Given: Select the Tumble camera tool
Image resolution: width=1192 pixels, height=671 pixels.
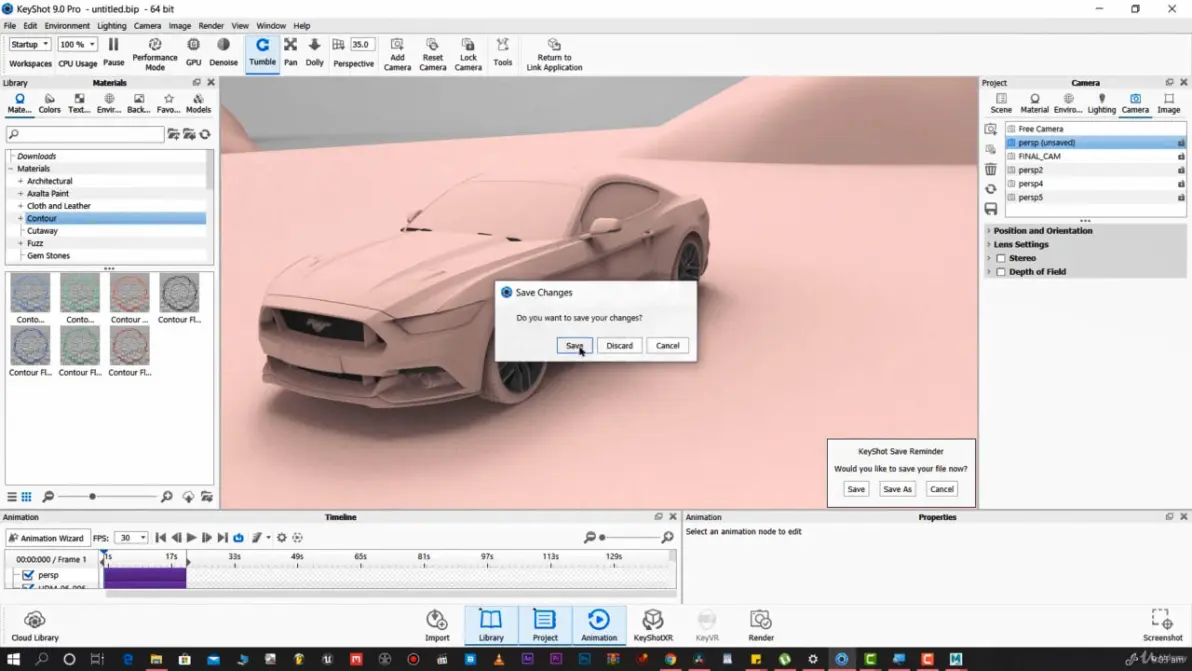Looking at the screenshot, I should click(x=262, y=52).
